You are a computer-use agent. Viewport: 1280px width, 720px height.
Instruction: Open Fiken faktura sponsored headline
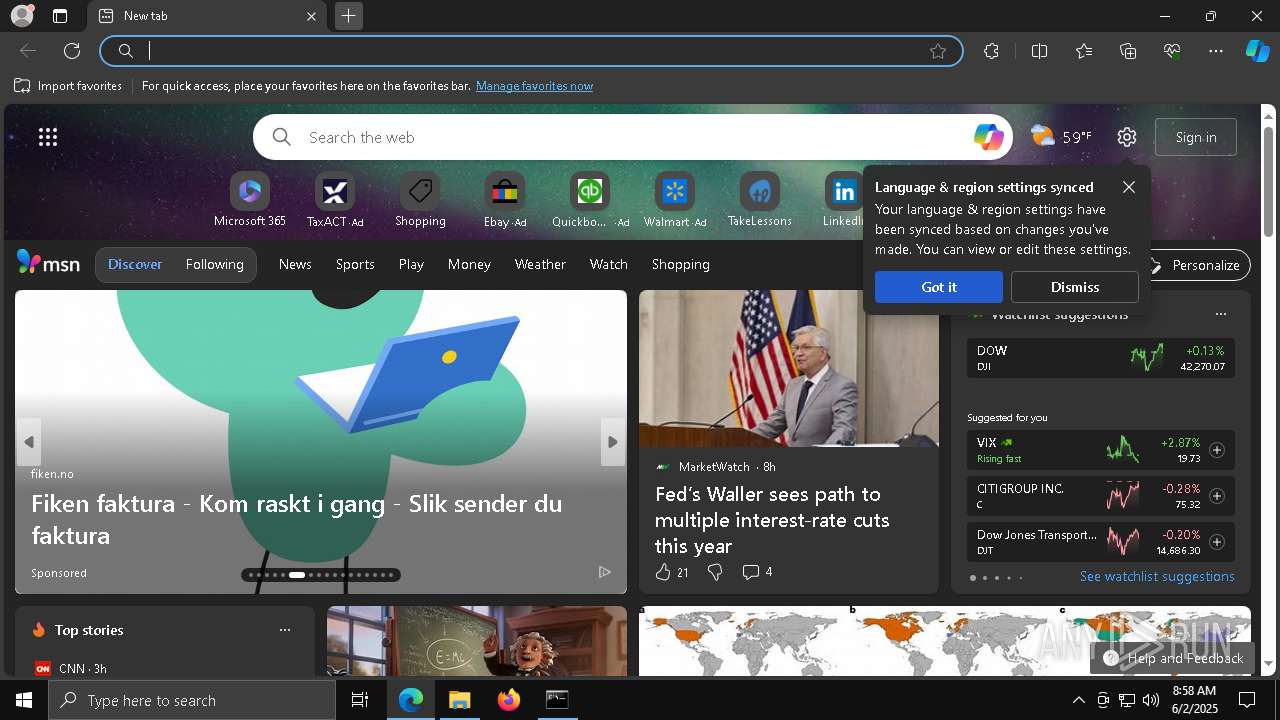[296, 519]
